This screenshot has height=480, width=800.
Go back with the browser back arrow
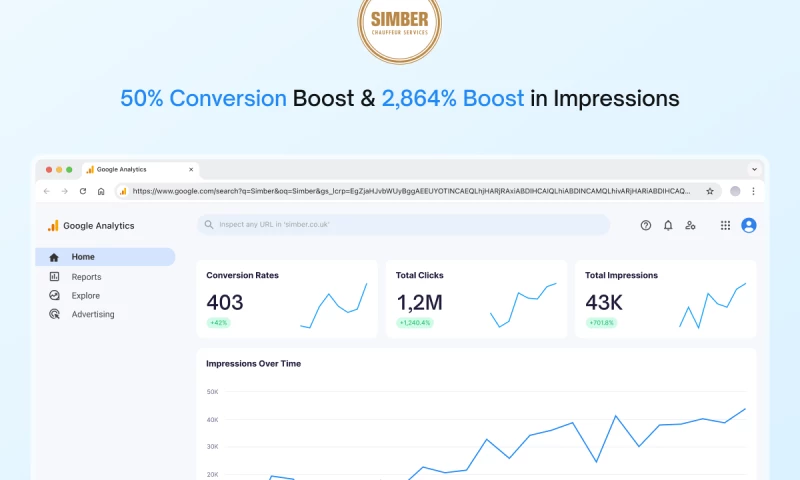(47, 191)
